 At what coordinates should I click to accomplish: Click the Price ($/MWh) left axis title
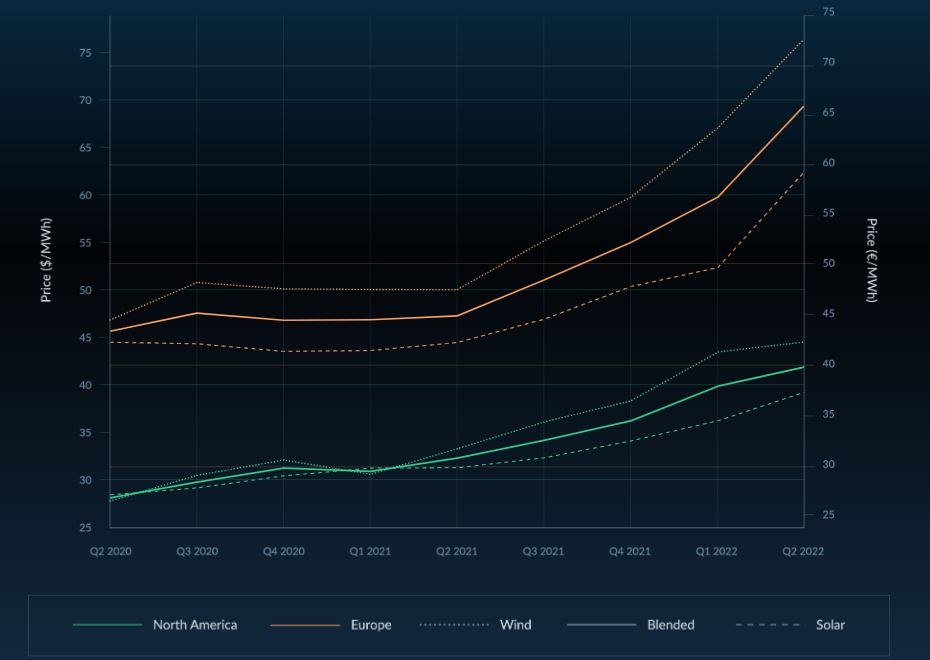46,260
